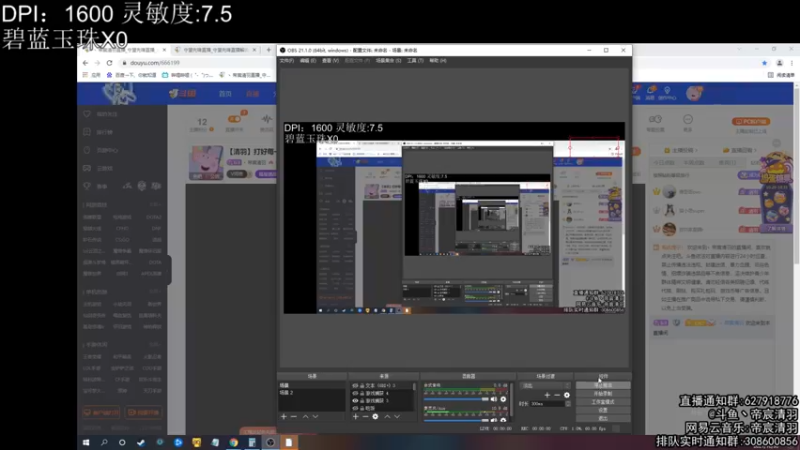Viewport: 800px width, 450px height.
Task: Open transition properties gear icon
Action: pyautogui.click(x=567, y=395)
